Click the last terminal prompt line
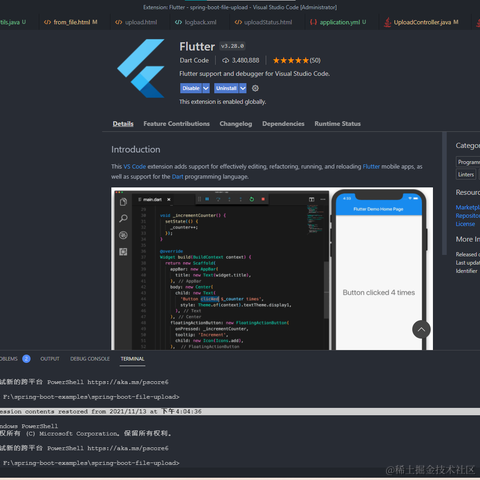Screen dimensions: 480x480 (91, 463)
